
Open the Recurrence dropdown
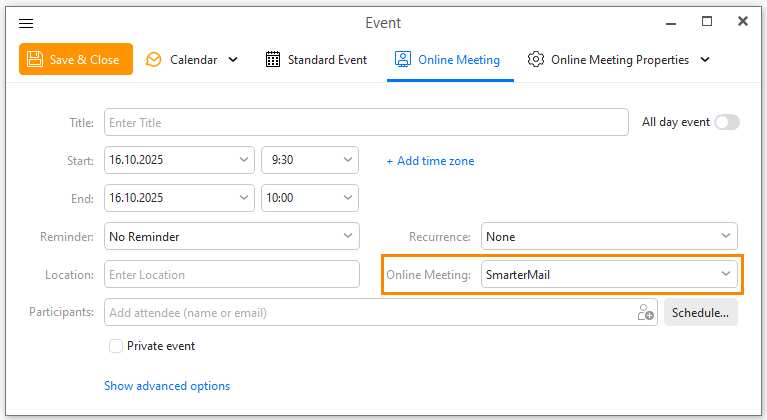pyautogui.click(x=726, y=236)
